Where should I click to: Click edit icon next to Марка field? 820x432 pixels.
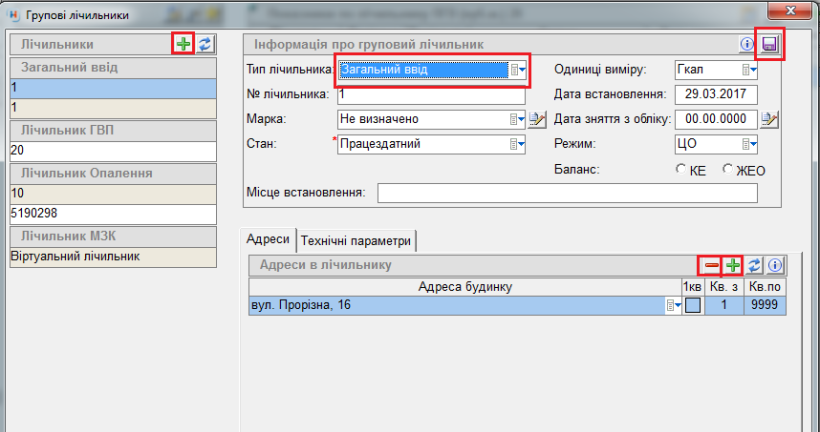[538, 120]
